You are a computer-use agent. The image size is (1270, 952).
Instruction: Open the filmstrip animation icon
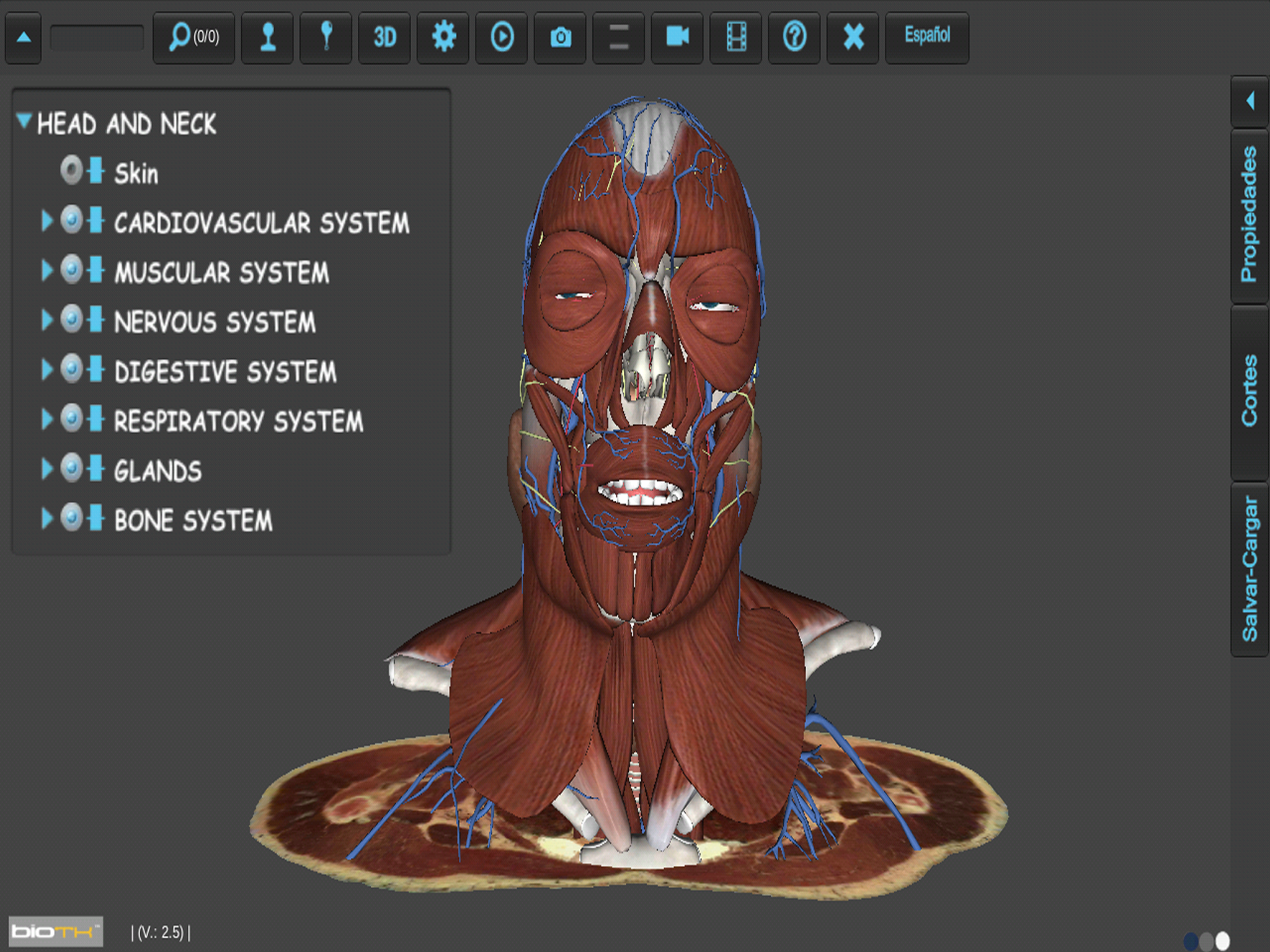click(x=736, y=37)
